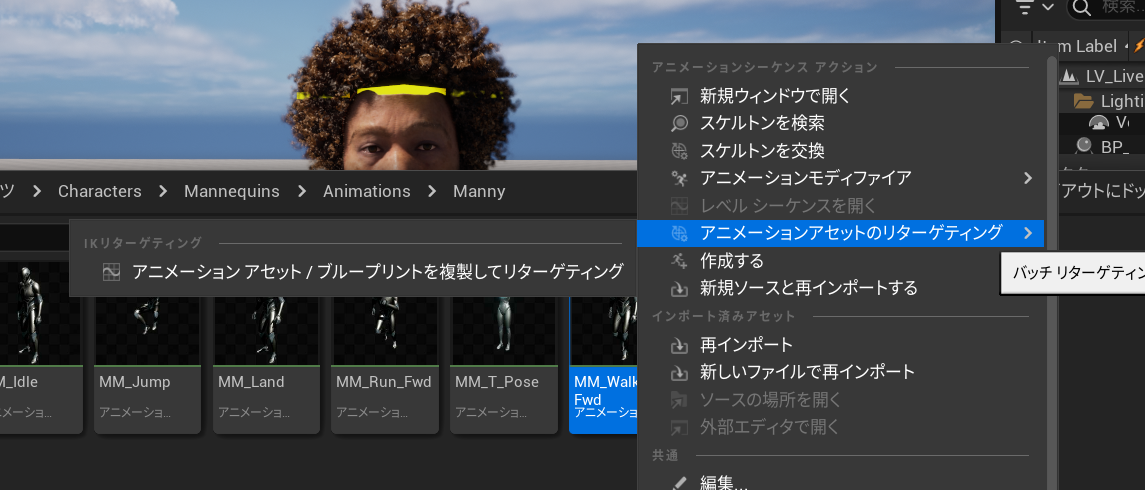1145x490 pixels.
Task: Navigate to Mannequins in the breadcrumb path
Action: (232, 191)
